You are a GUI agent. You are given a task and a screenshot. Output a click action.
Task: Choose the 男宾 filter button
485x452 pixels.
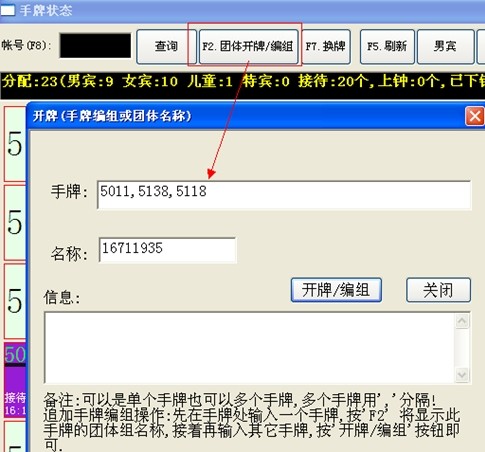[445, 46]
